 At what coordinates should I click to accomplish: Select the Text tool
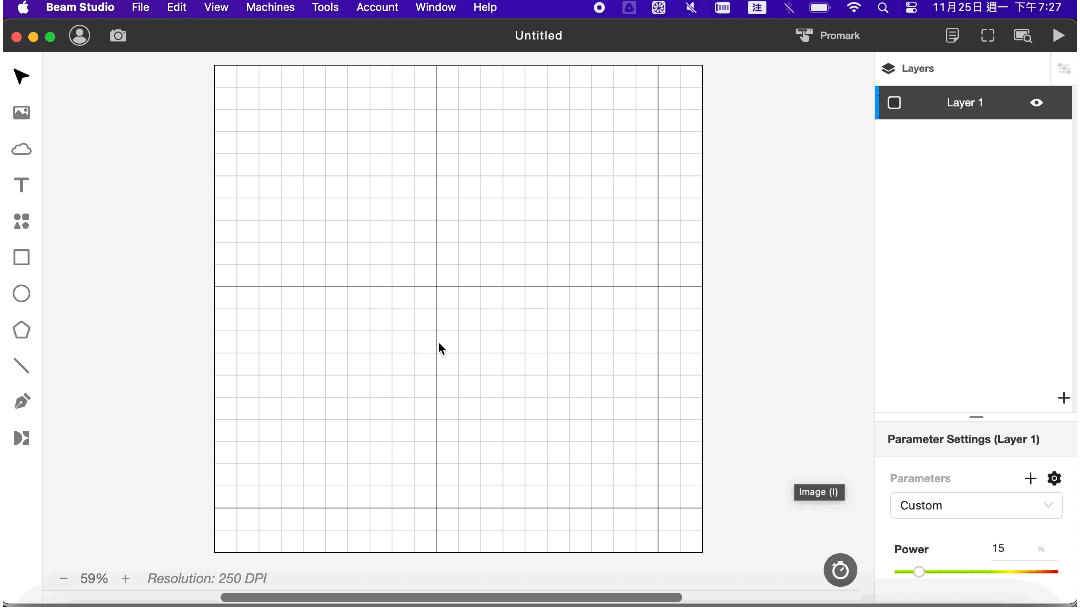coord(21,185)
